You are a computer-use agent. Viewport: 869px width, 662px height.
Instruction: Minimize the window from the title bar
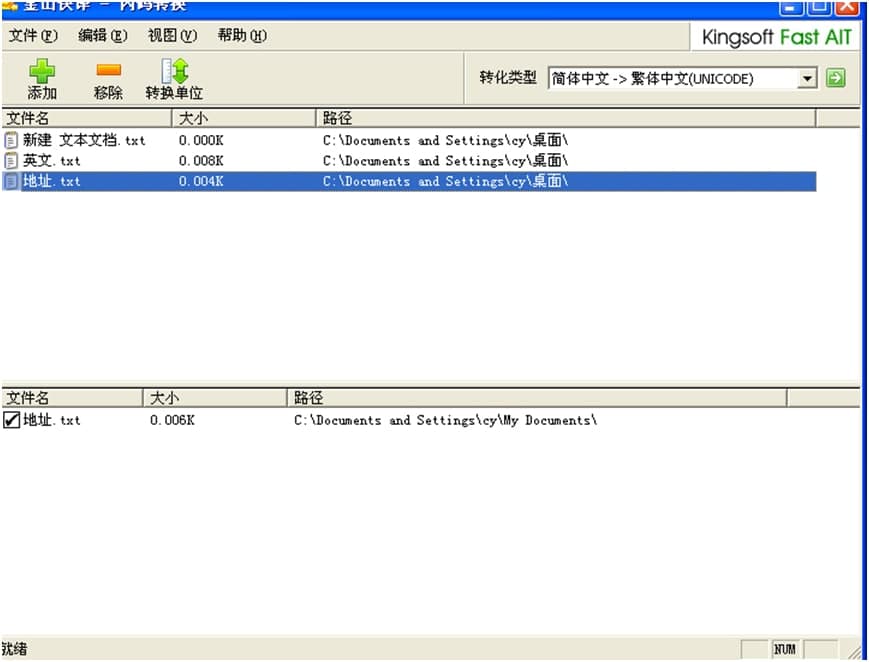[x=791, y=7]
